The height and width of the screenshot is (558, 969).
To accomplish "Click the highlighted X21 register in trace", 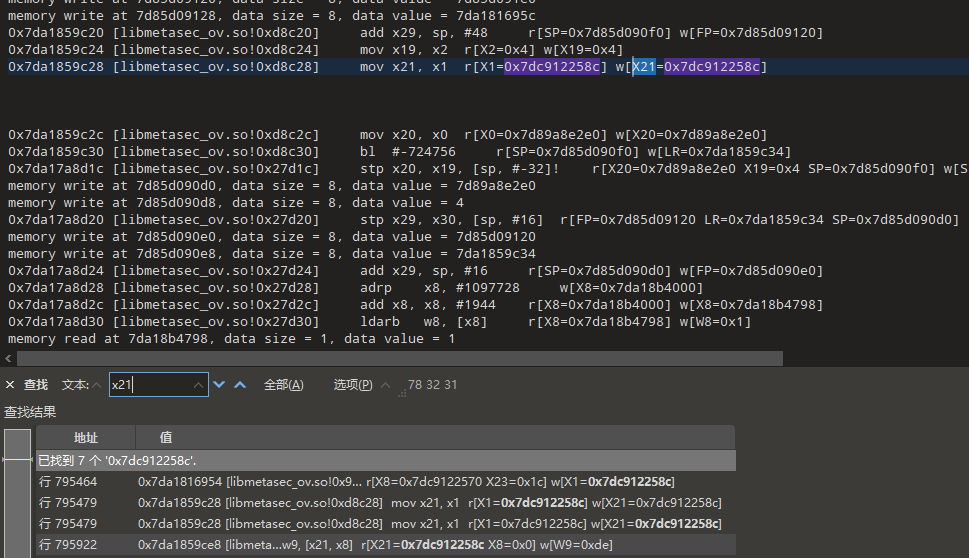I will pyautogui.click(x=643, y=67).
